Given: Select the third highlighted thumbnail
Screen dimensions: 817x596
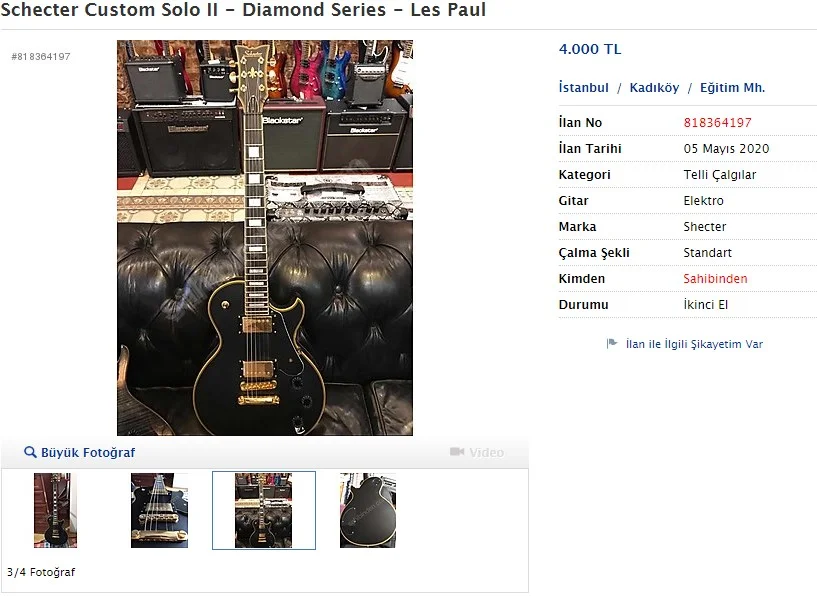Looking at the screenshot, I should click(264, 510).
